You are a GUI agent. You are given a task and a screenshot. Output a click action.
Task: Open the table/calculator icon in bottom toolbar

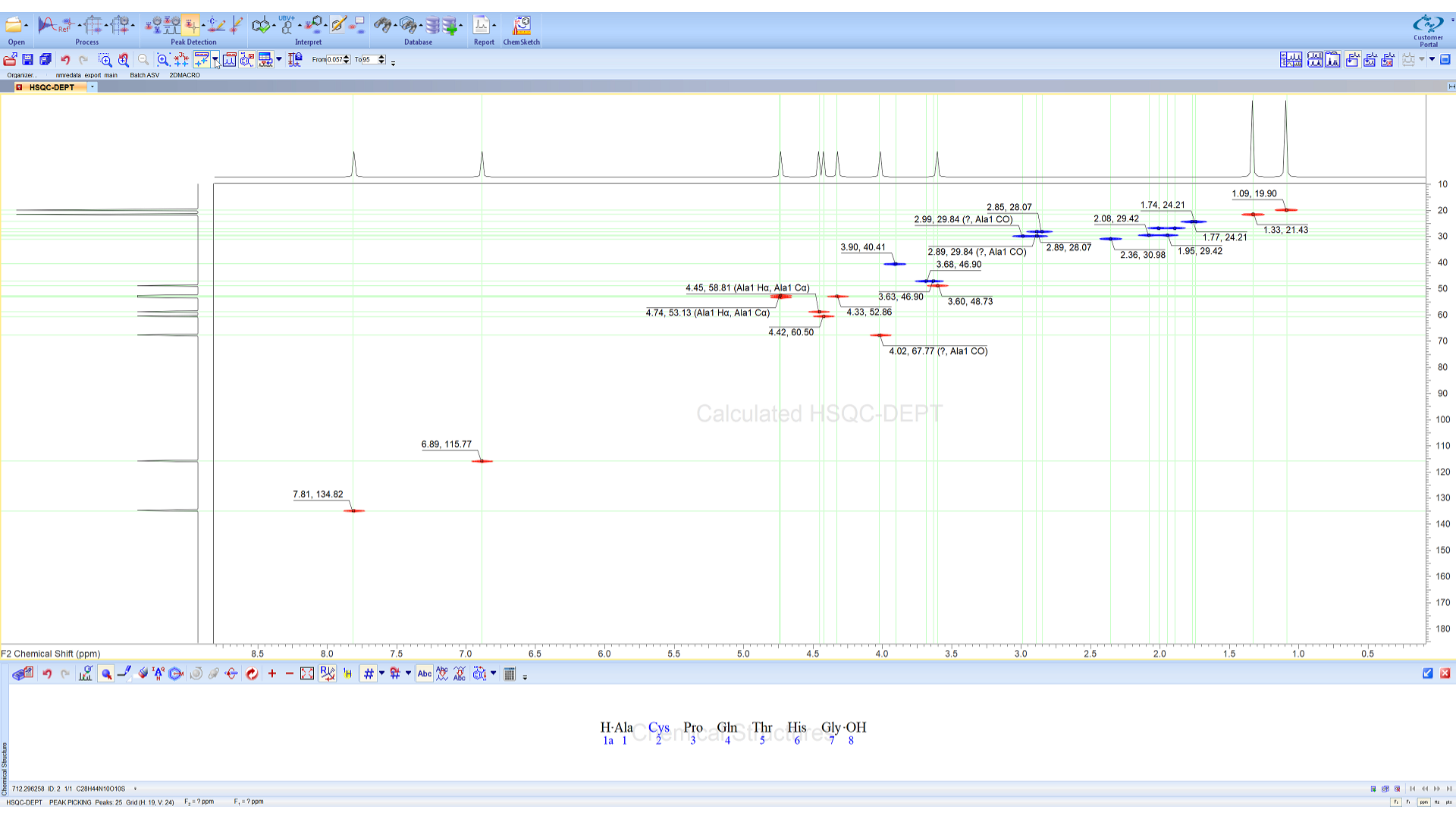click(509, 673)
